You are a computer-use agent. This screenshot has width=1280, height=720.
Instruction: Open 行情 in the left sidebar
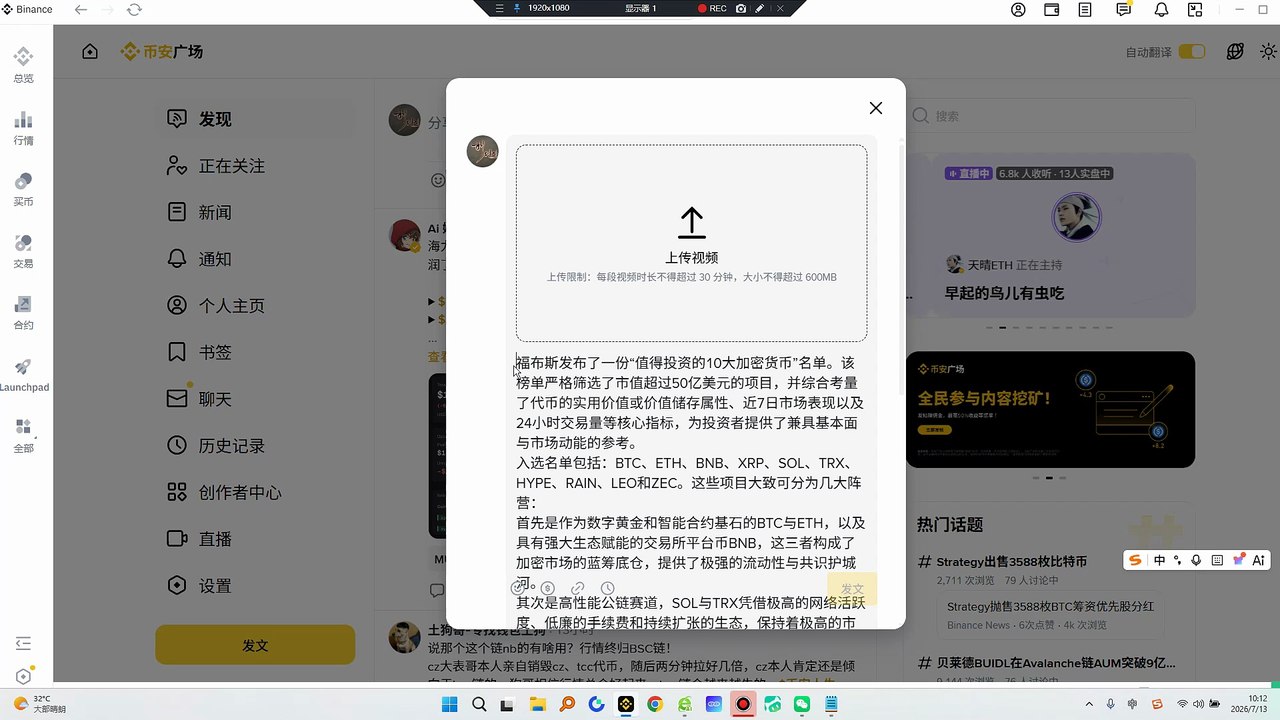point(23,128)
